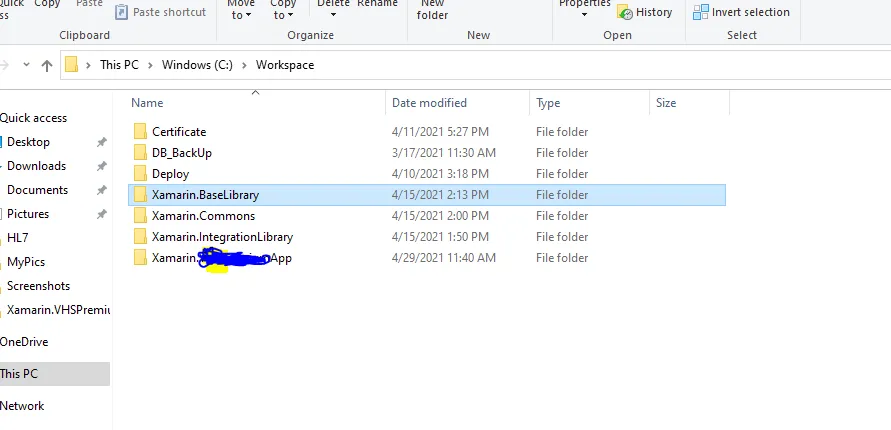The width and height of the screenshot is (891, 430).
Task: Open the Copy to dropdown
Action: tap(283, 10)
